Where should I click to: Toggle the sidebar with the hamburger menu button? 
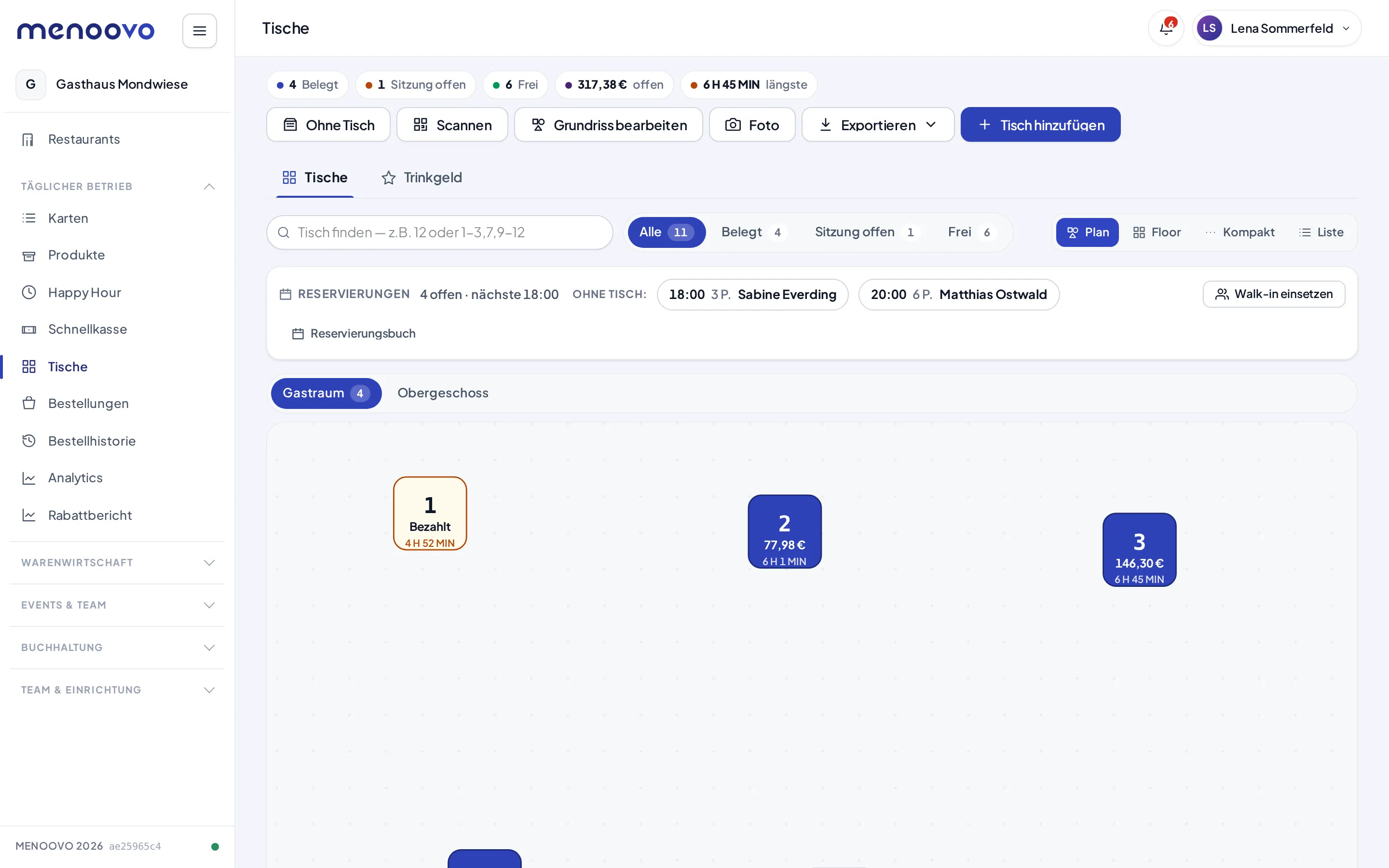pos(199,30)
